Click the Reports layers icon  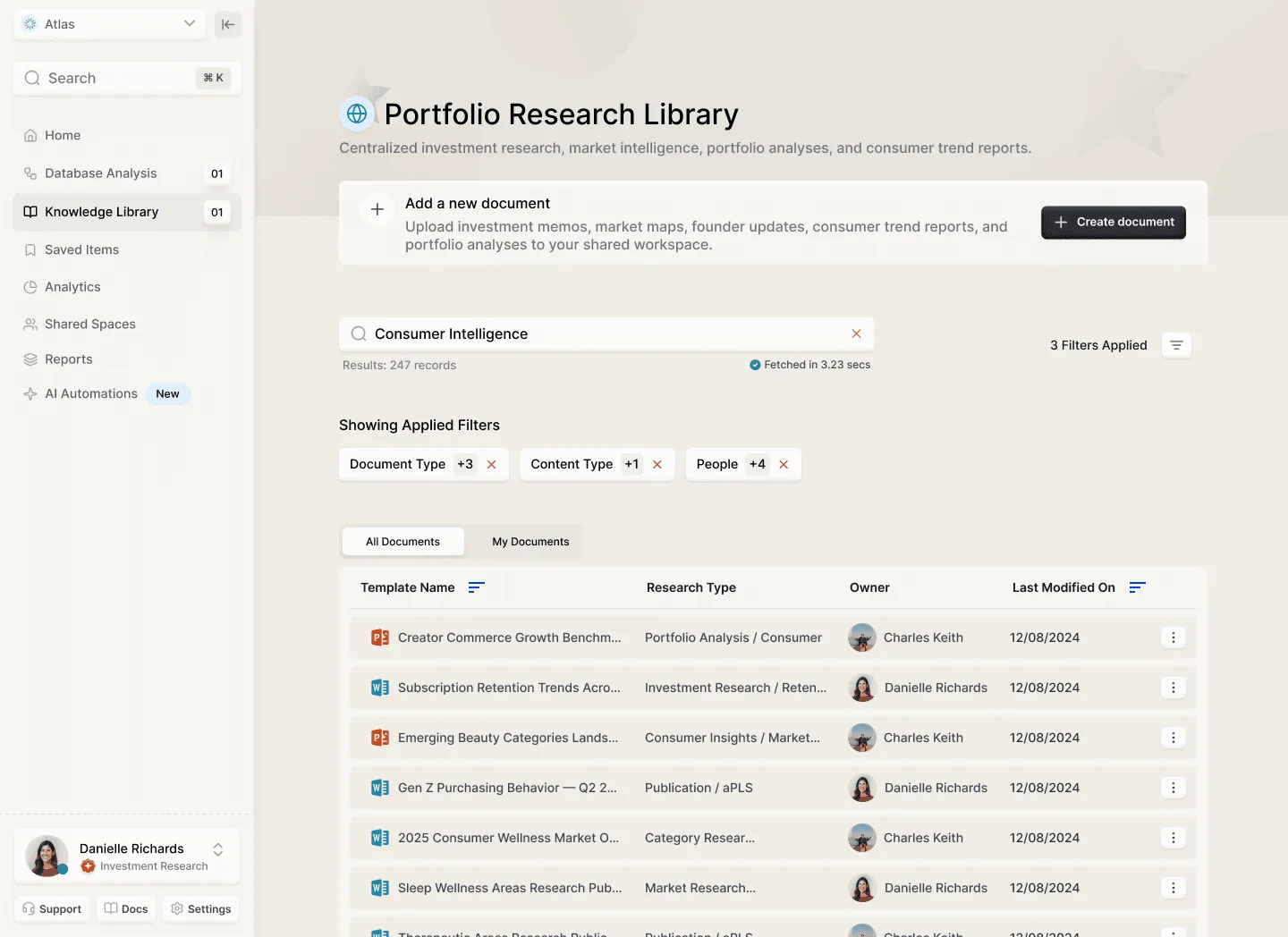[x=30, y=359]
